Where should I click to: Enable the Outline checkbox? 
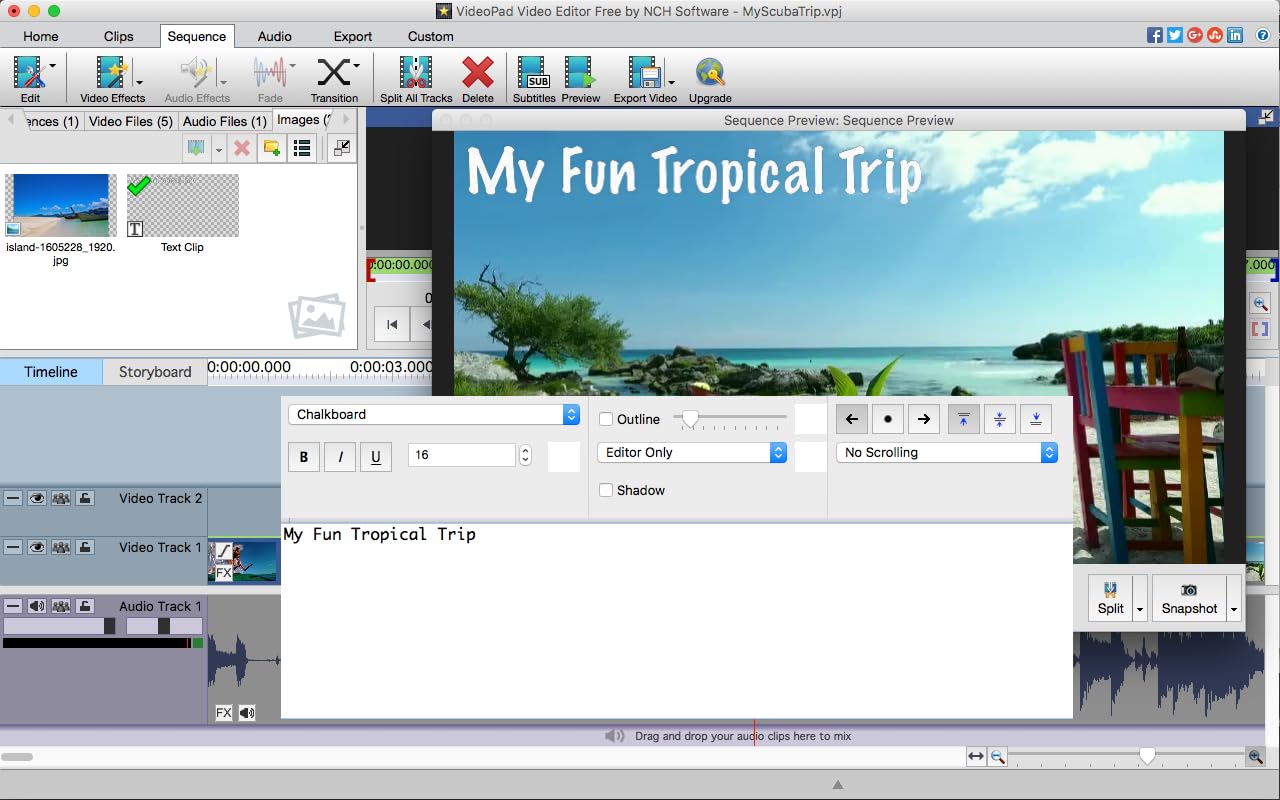(606, 419)
